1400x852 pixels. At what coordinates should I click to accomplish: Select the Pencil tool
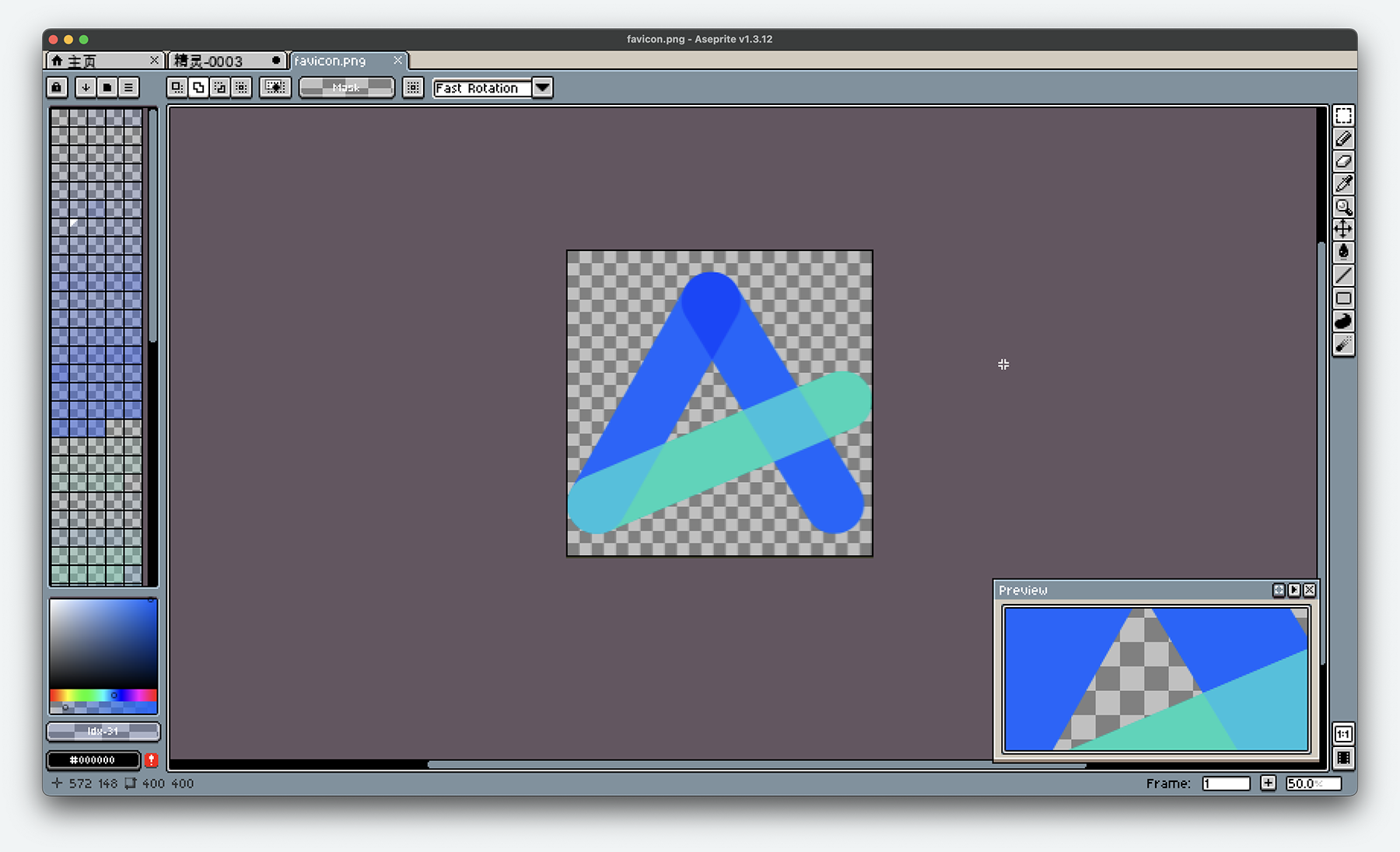point(1343,138)
